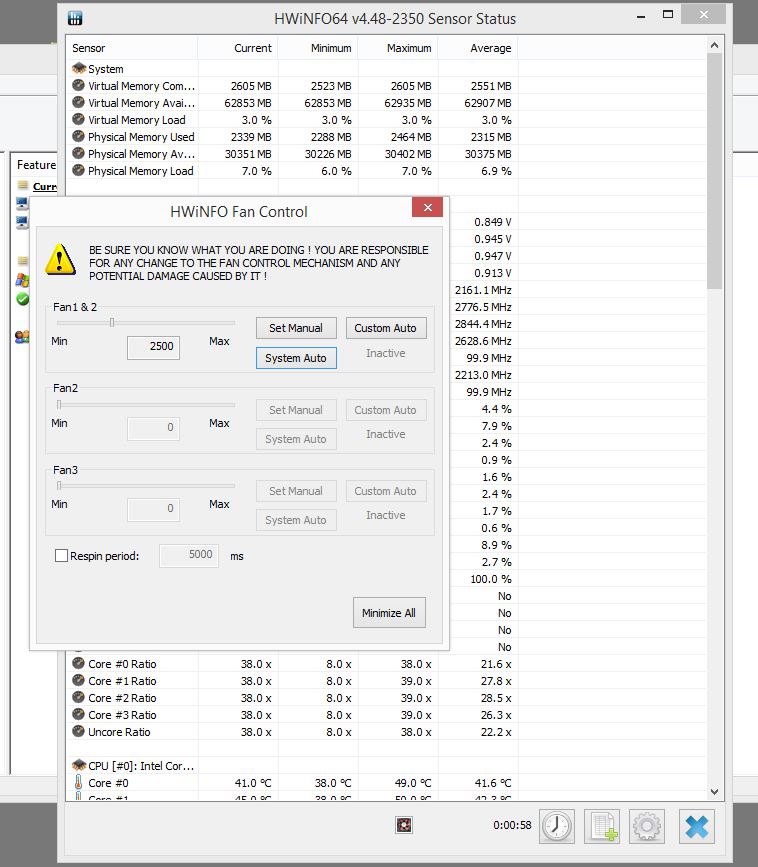Open sensor settings gear icon

(x=647, y=827)
